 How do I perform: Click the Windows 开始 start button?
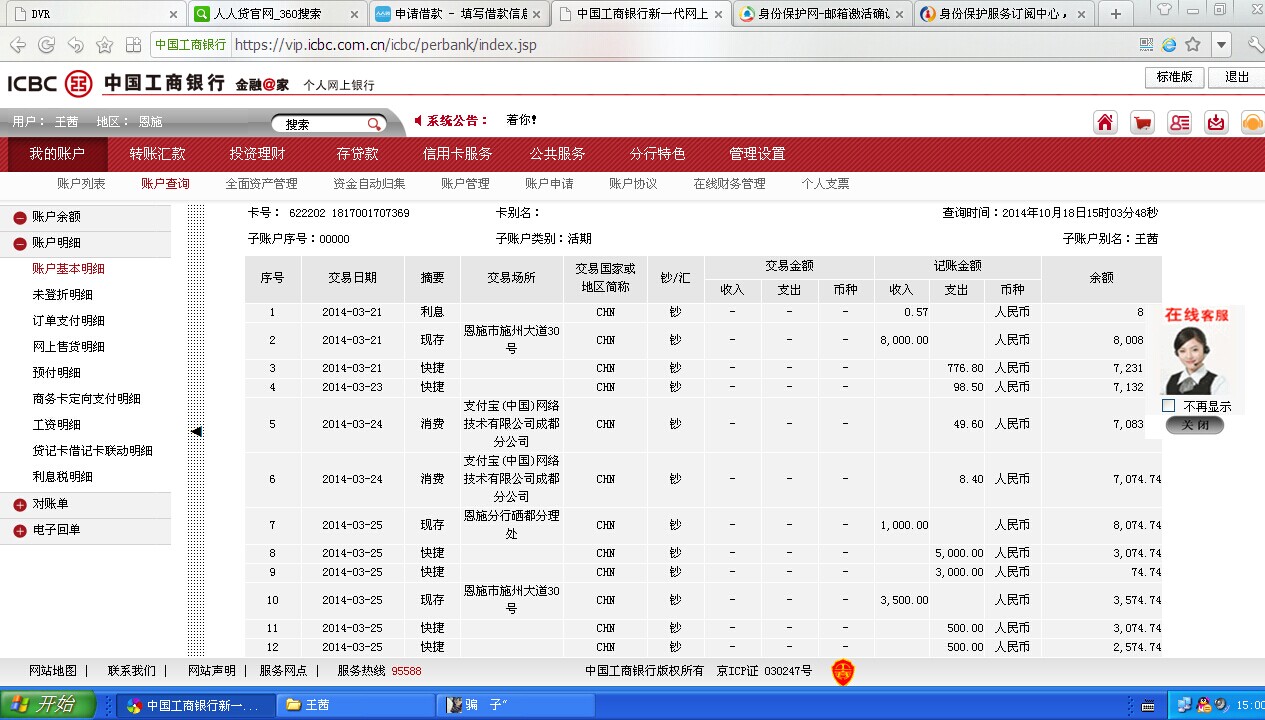pyautogui.click(x=48, y=705)
